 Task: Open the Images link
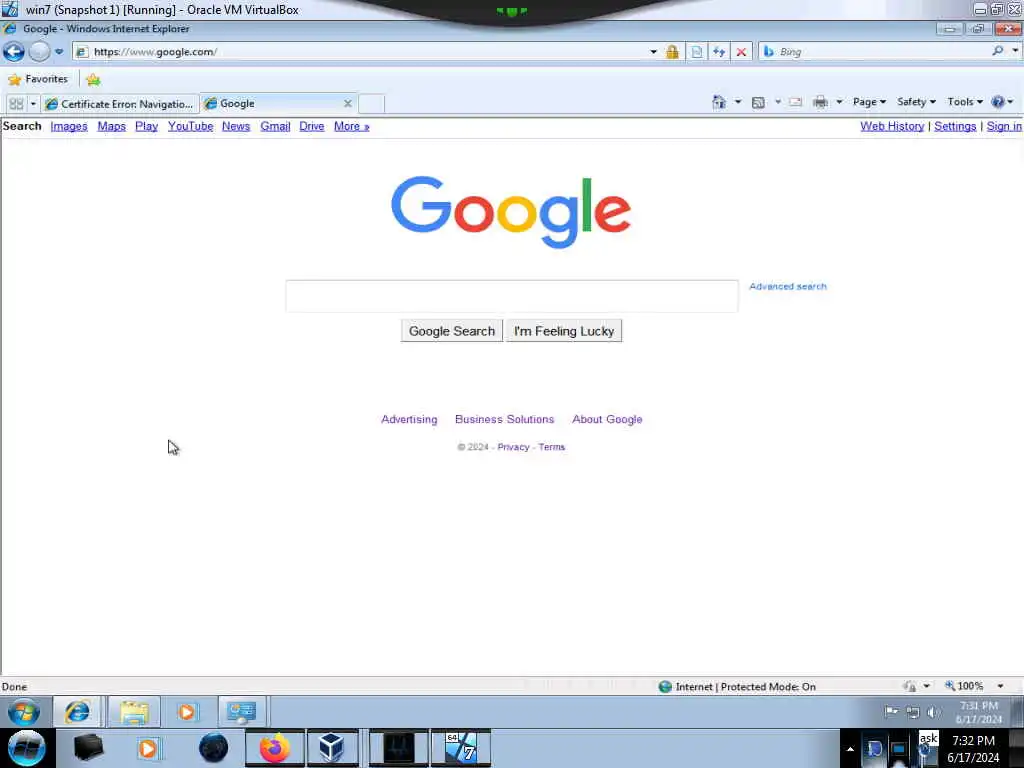pyautogui.click(x=69, y=126)
